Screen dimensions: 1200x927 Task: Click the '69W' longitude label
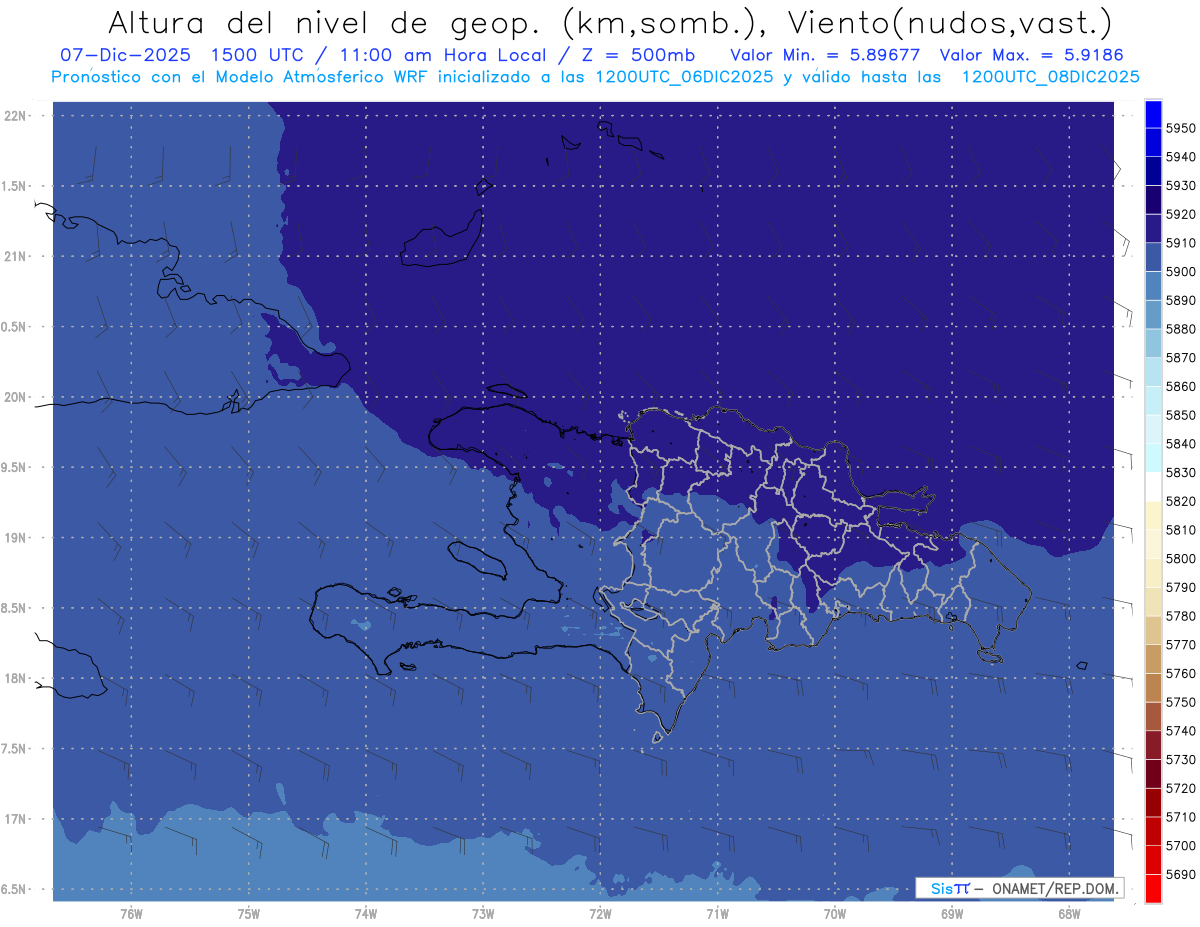(x=952, y=914)
